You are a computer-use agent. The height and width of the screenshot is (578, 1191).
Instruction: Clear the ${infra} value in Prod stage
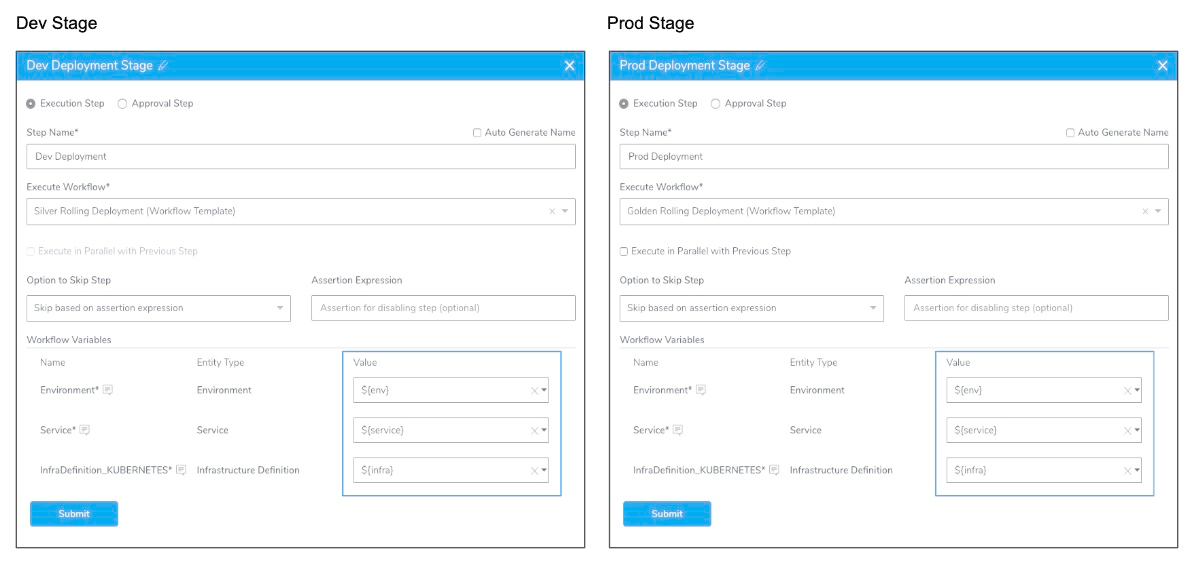(x=1127, y=471)
